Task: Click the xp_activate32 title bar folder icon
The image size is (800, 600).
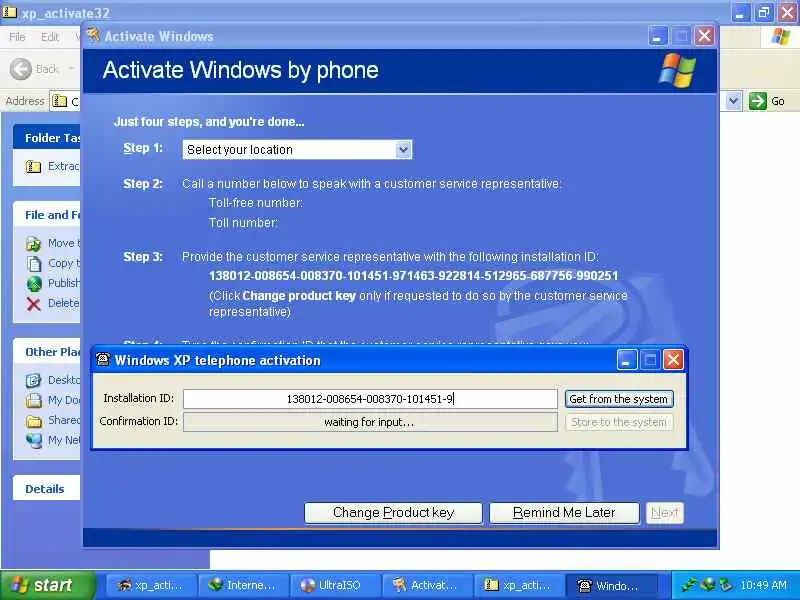Action: (x=9, y=11)
